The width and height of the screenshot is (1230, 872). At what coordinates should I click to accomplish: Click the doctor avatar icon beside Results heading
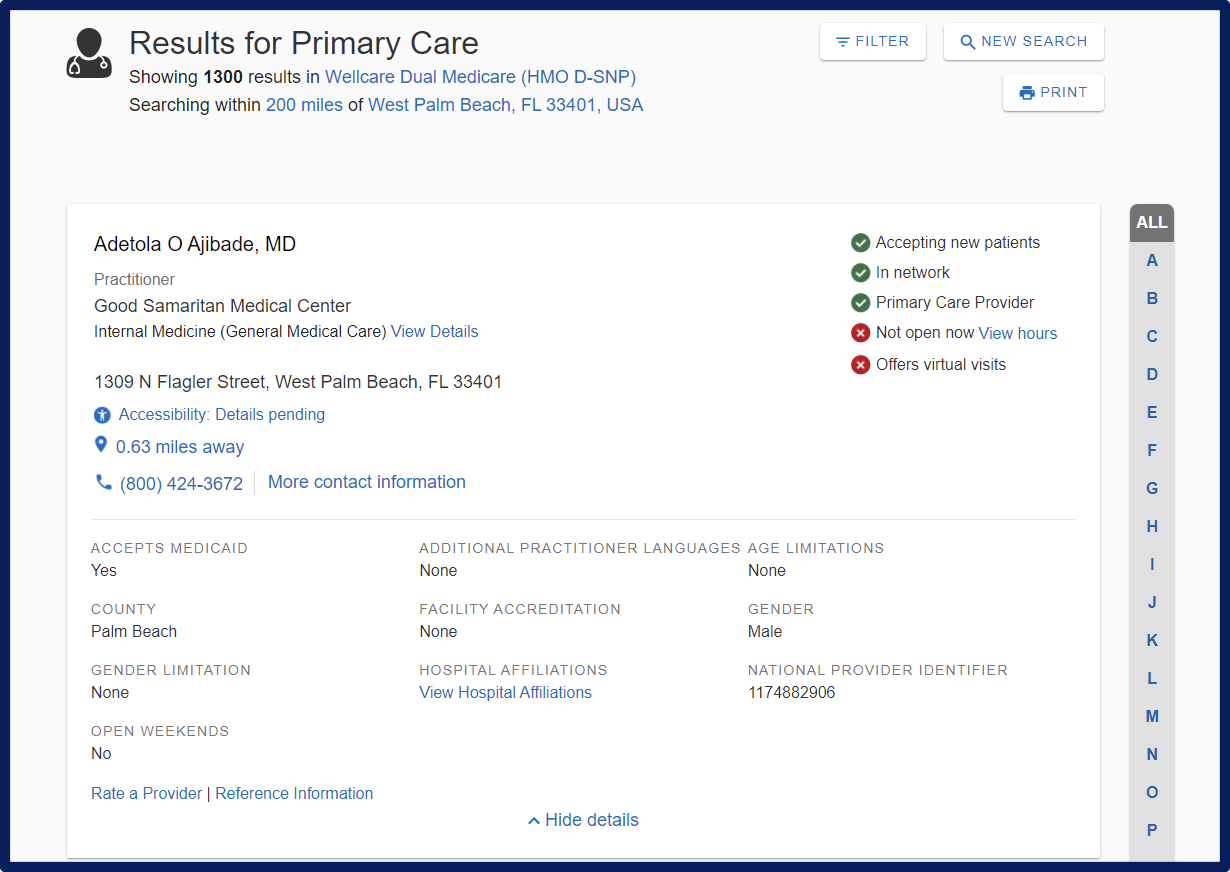(x=89, y=53)
